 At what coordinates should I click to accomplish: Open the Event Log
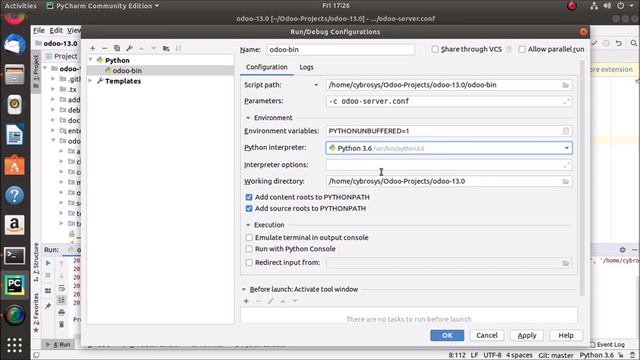pos(608,345)
